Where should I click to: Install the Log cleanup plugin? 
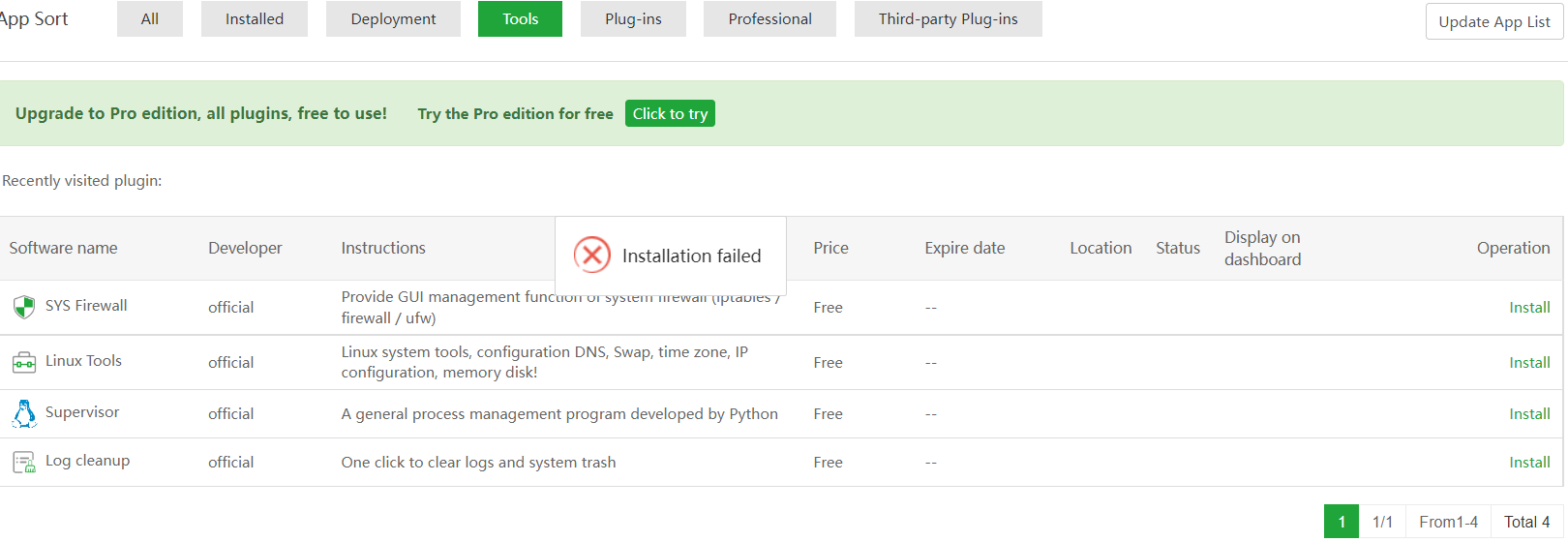pos(1529,463)
